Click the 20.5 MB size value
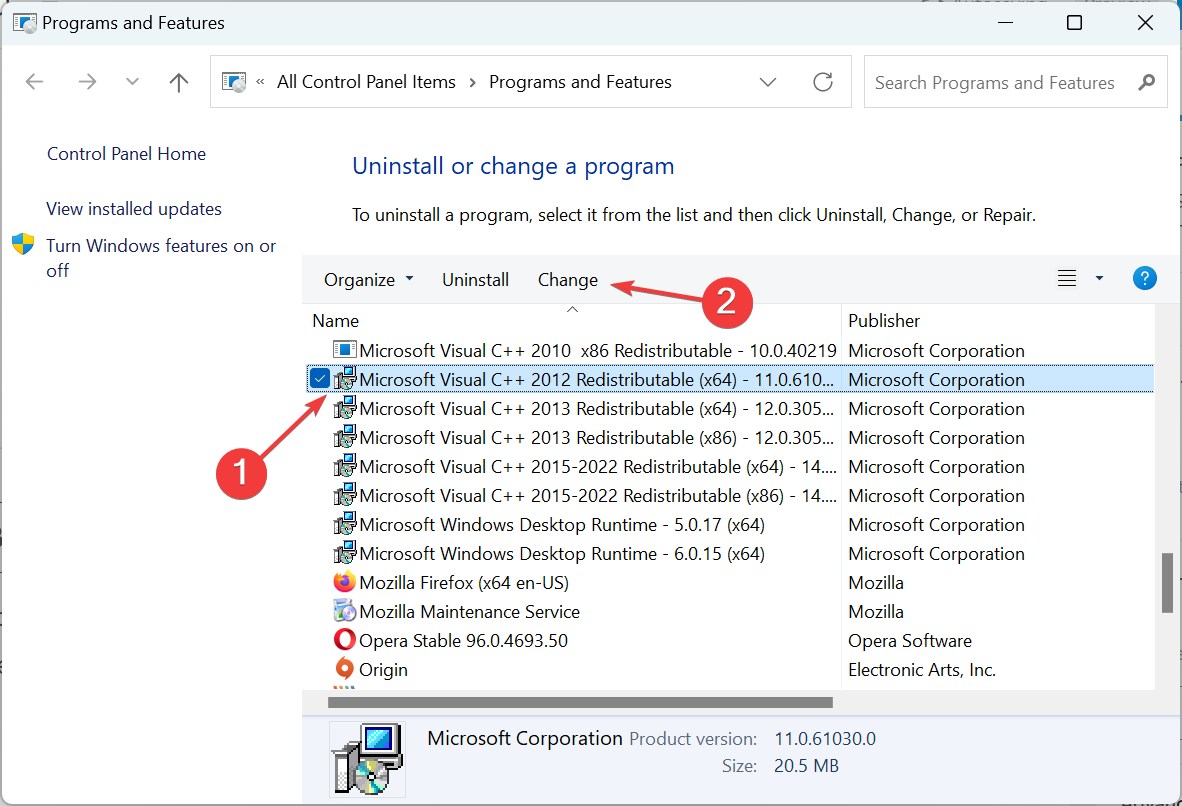This screenshot has width=1182, height=806. click(x=807, y=766)
